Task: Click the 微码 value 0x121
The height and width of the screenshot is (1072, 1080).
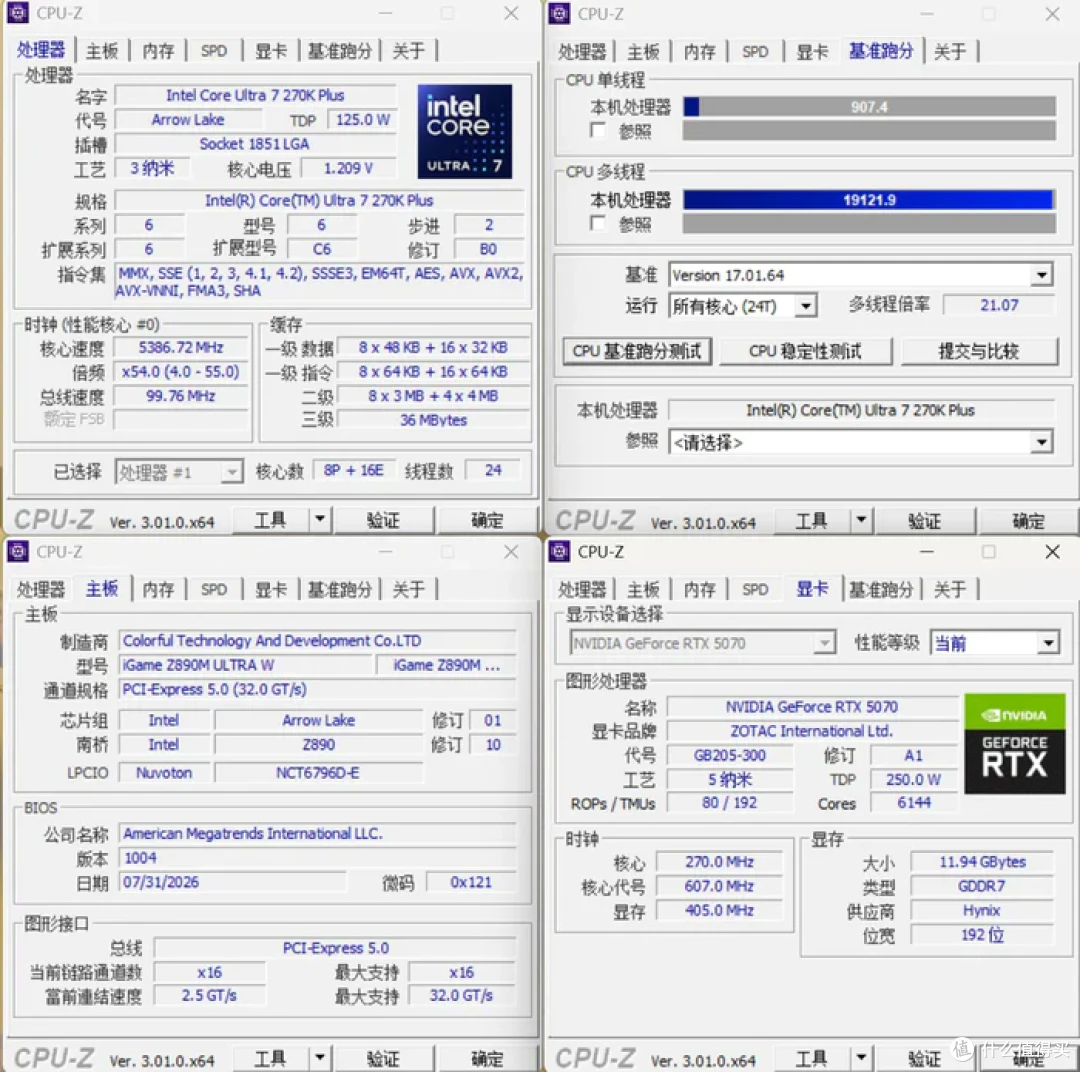Action: [471, 882]
